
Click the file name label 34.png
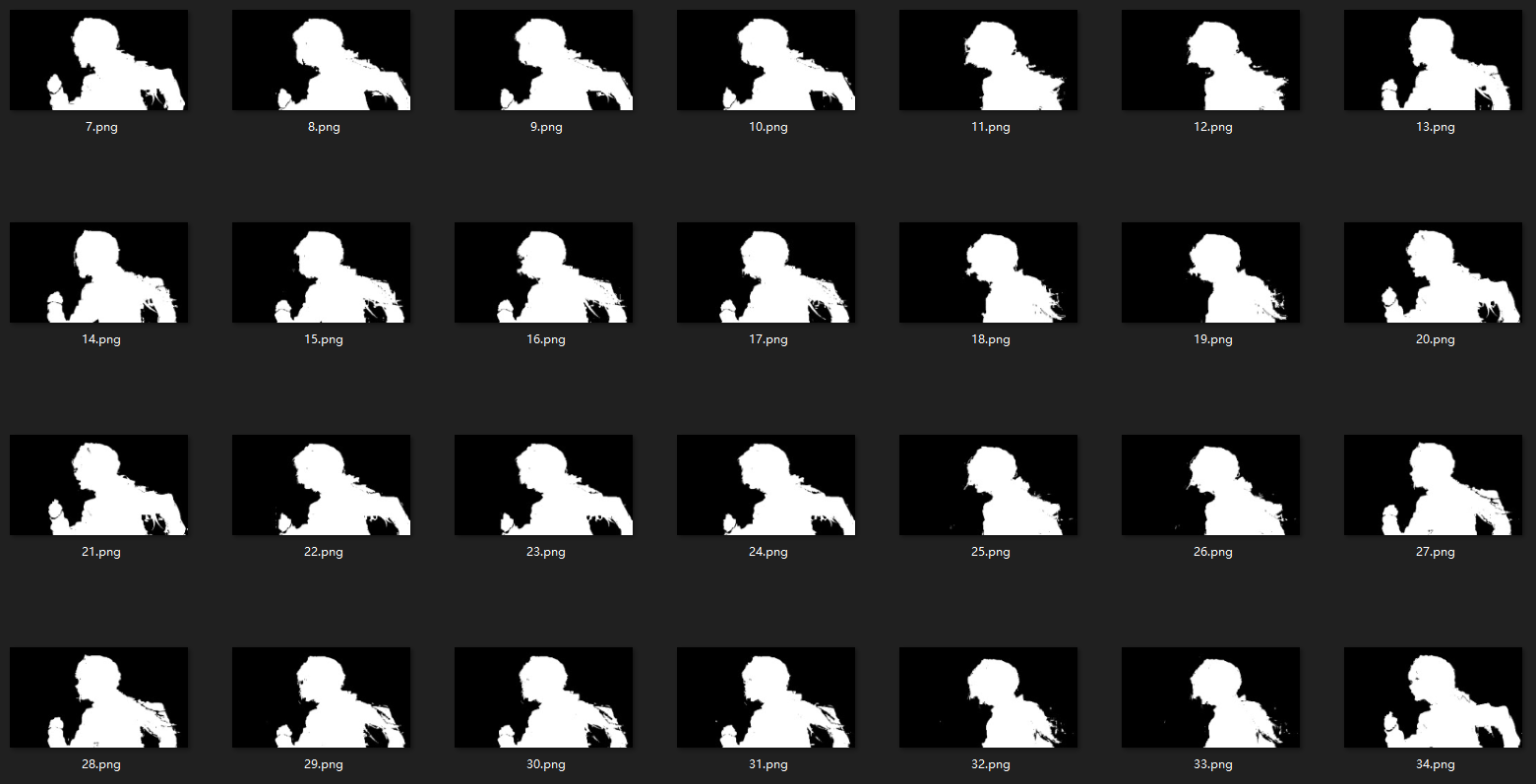point(1436,764)
